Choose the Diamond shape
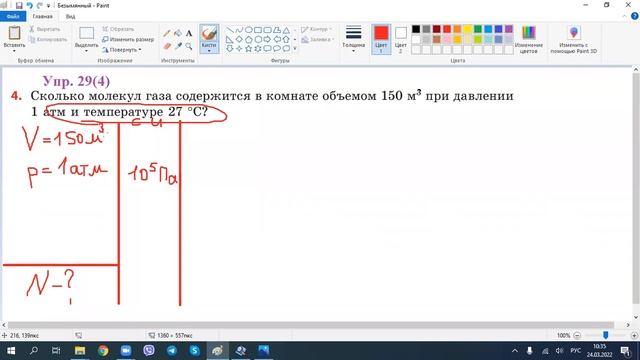This screenshot has width=640, height=360. tap(239, 40)
